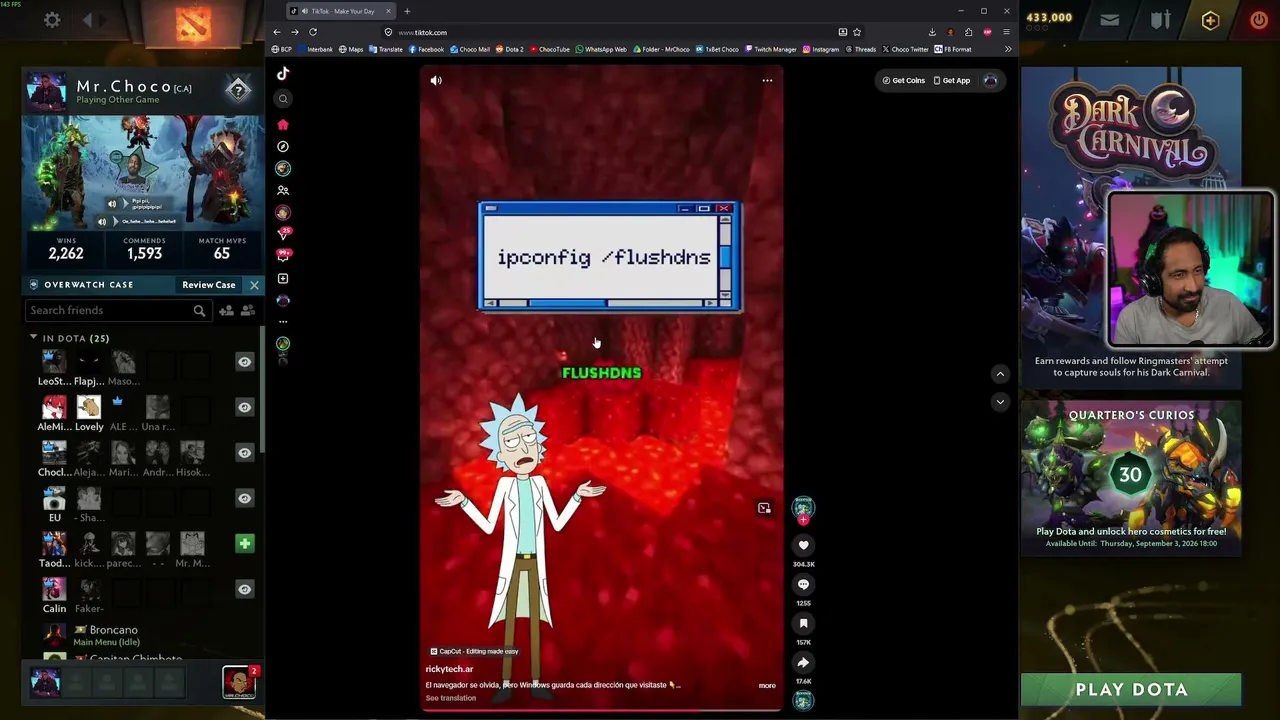
Task: Dismiss the Overwatch Case banner
Action: tap(254, 285)
